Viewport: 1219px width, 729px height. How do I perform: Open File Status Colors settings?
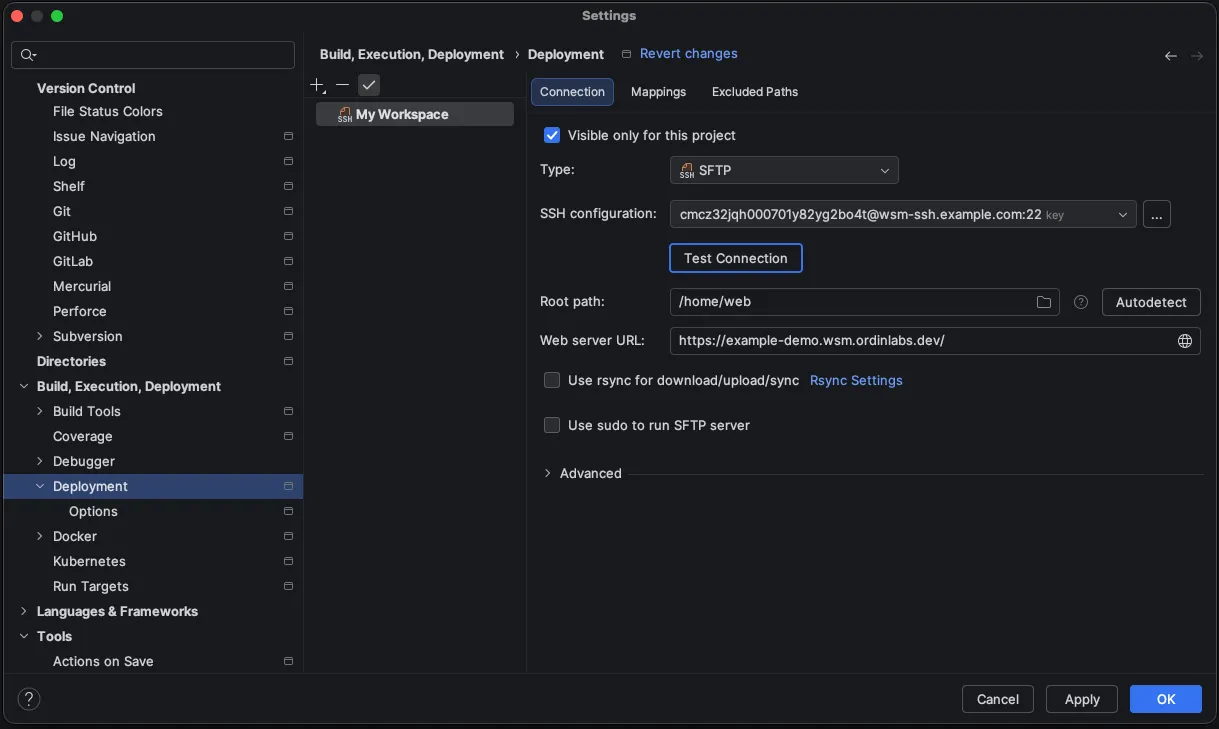coord(108,111)
